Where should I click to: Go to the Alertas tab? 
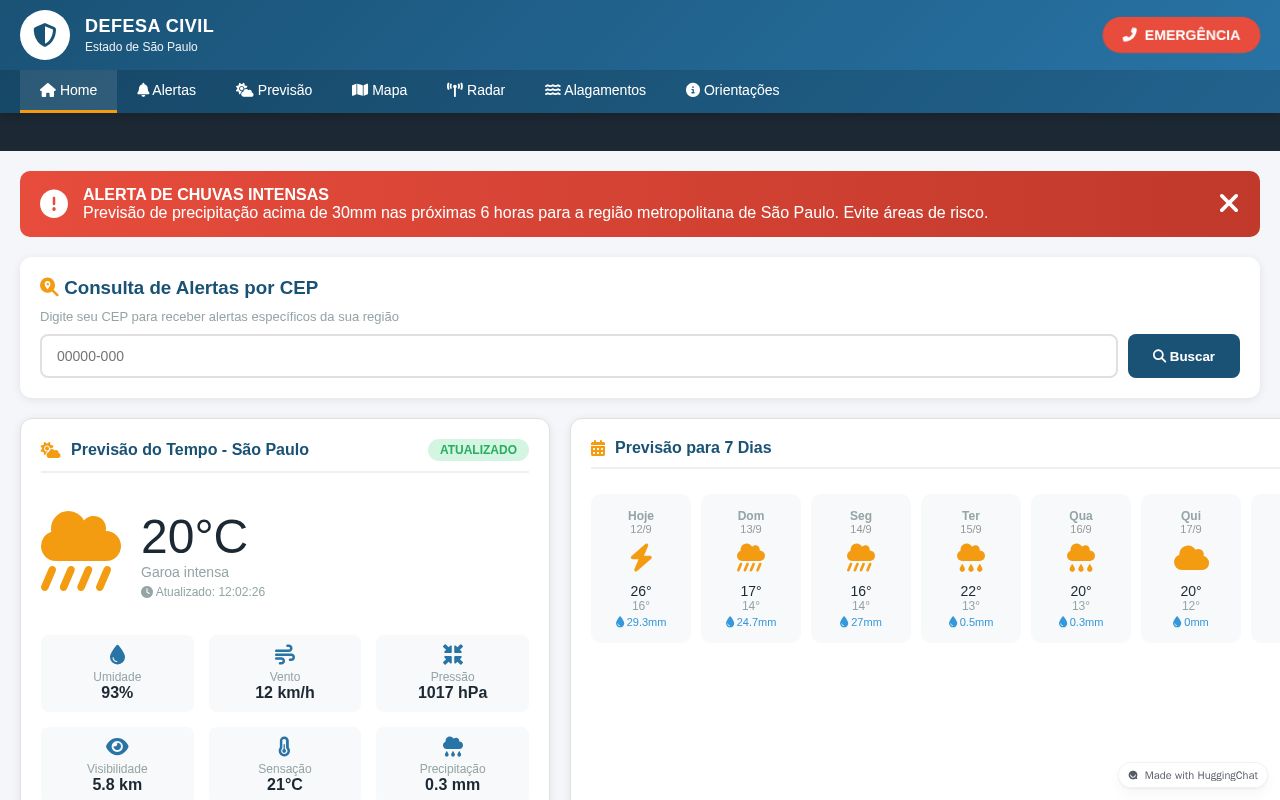(166, 90)
